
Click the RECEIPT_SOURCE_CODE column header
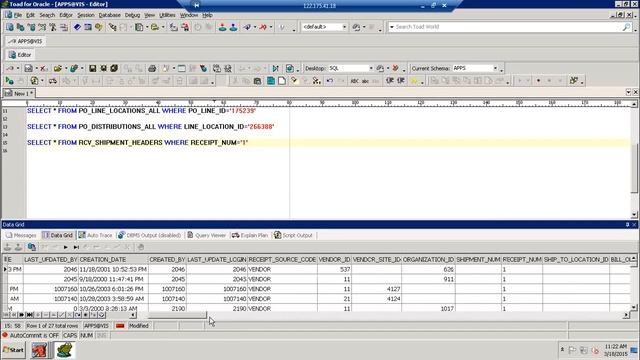[x=282, y=260]
